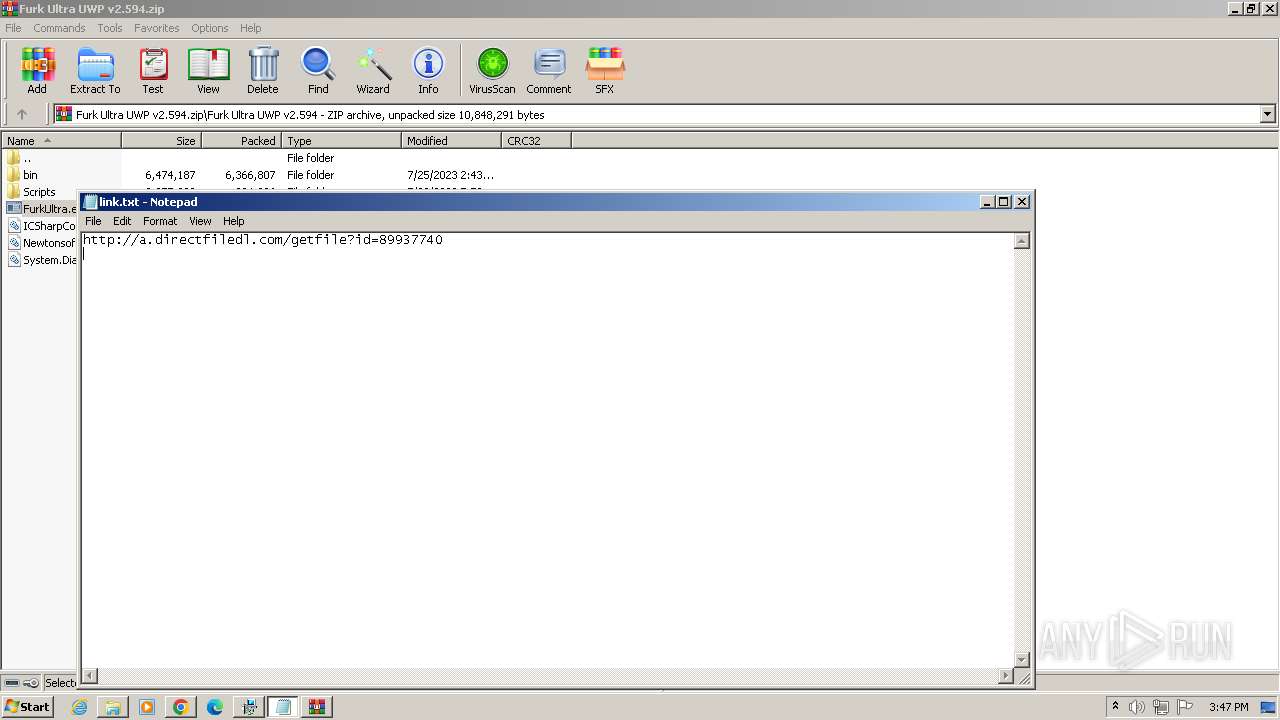Click Notepad horizontal scrollbar right arrow

pos(1006,677)
